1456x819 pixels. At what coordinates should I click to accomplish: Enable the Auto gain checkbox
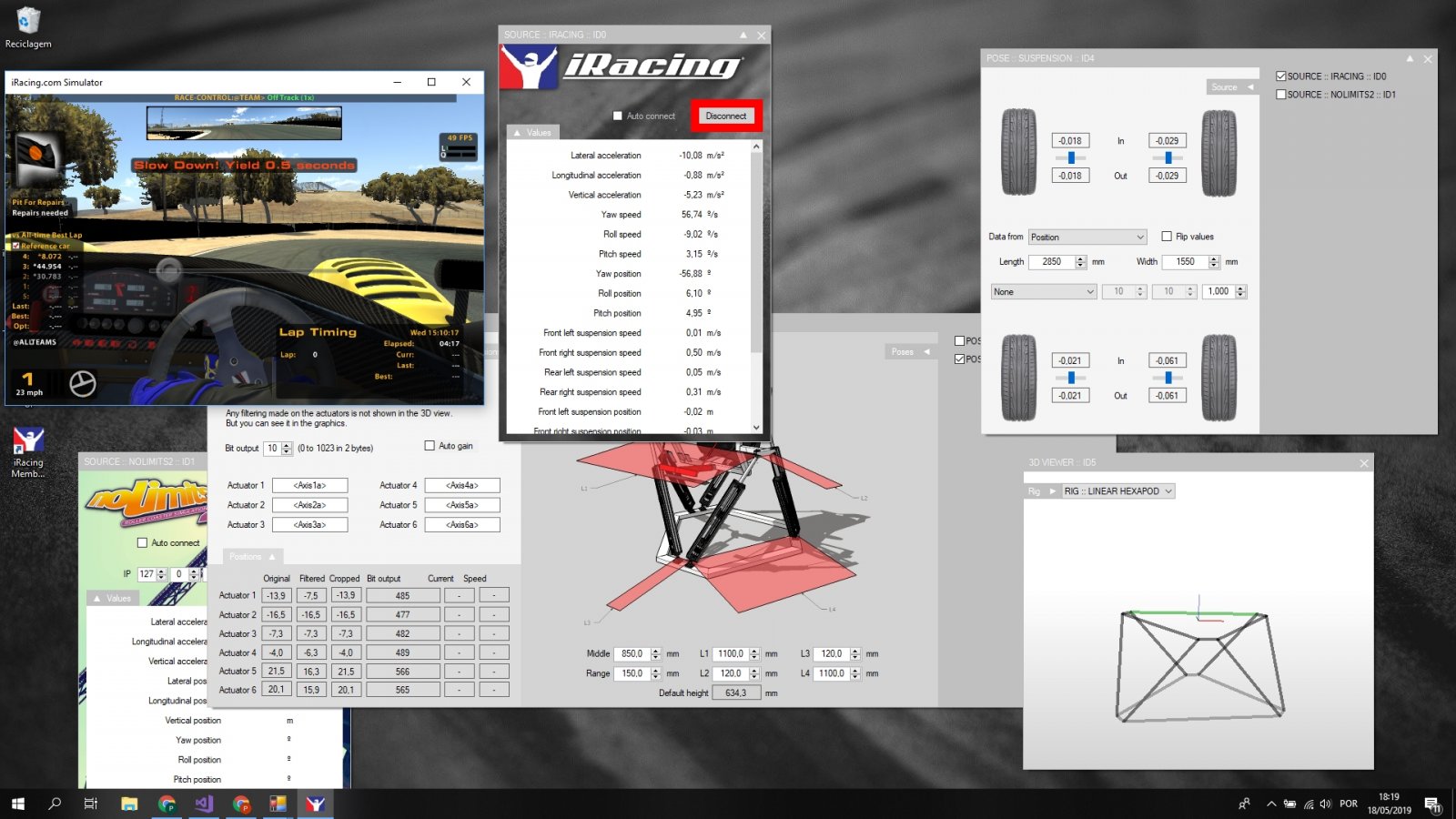430,446
